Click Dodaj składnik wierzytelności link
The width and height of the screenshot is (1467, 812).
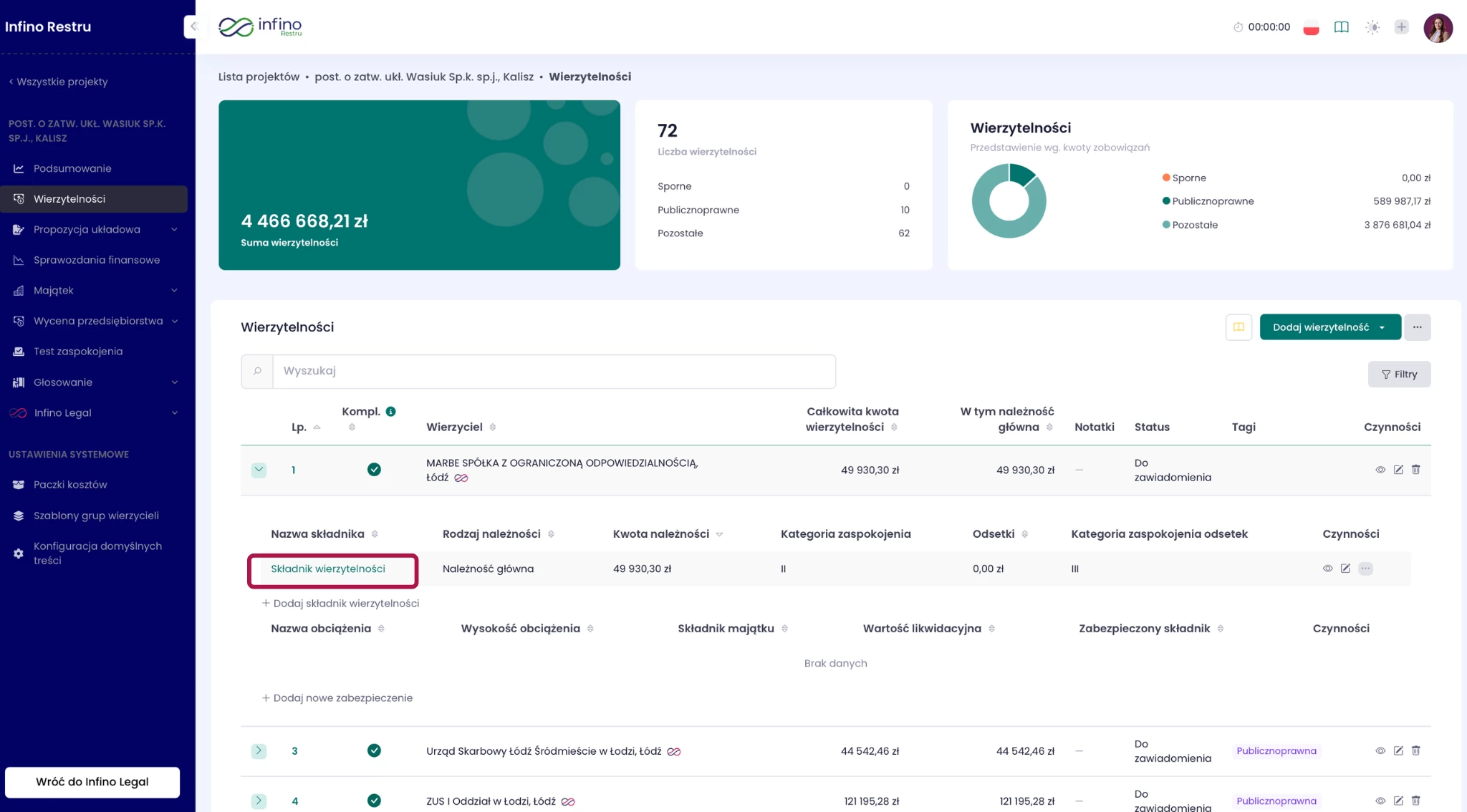pos(341,604)
